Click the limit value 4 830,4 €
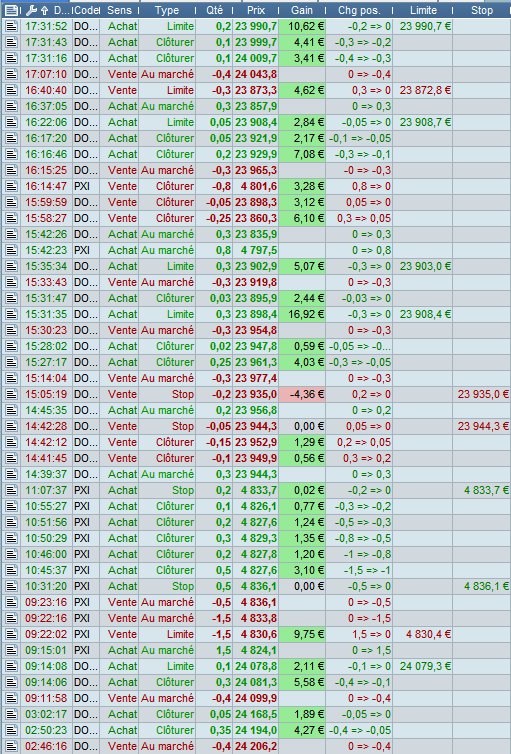 [x=428, y=634]
